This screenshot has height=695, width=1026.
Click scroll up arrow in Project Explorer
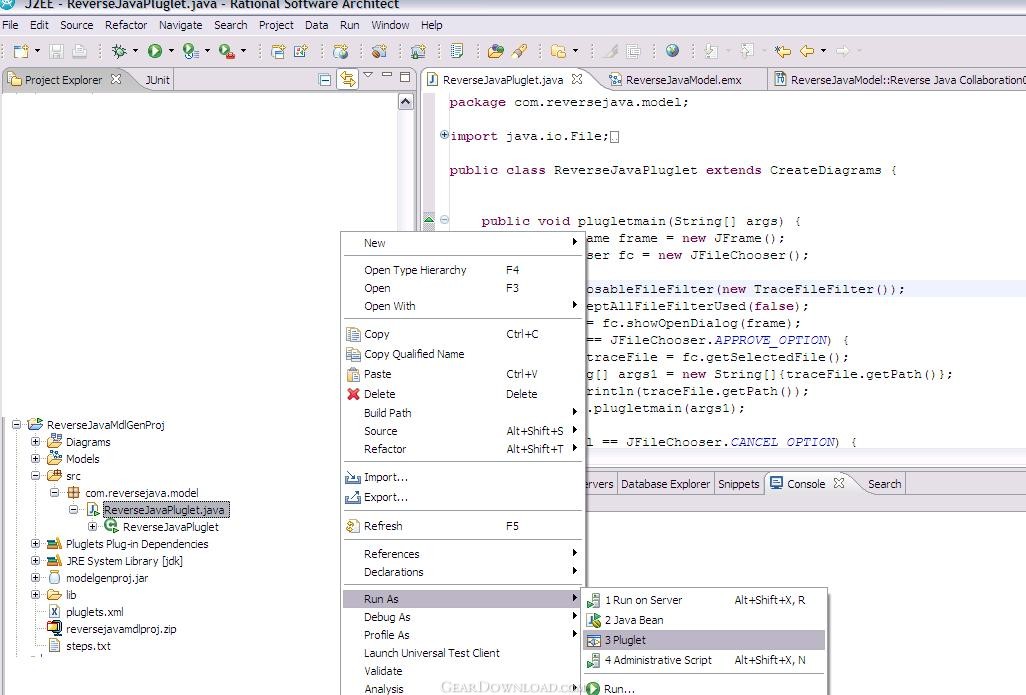tap(406, 101)
